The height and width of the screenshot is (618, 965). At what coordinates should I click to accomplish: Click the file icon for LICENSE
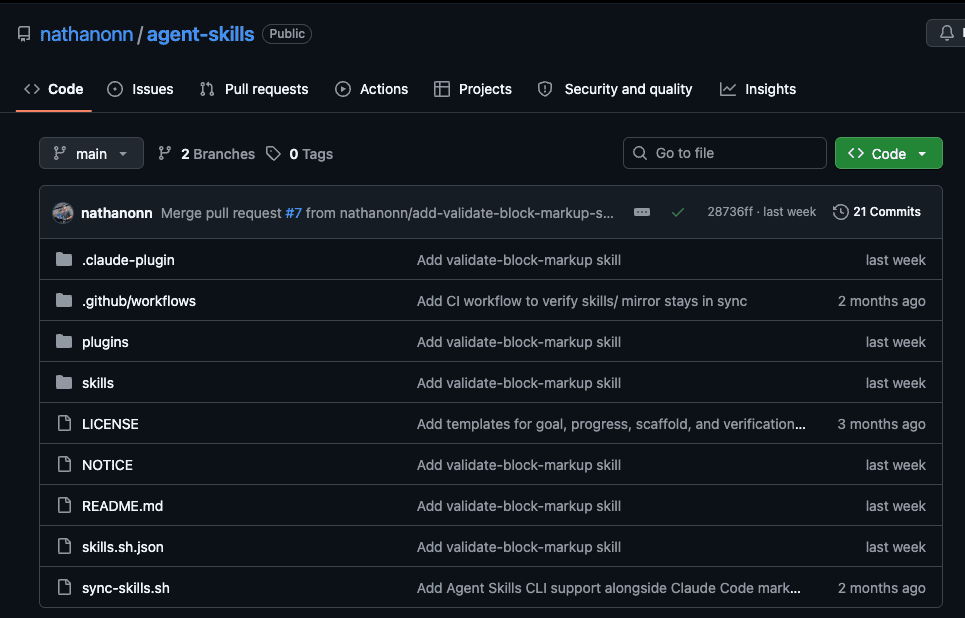pyautogui.click(x=64, y=423)
